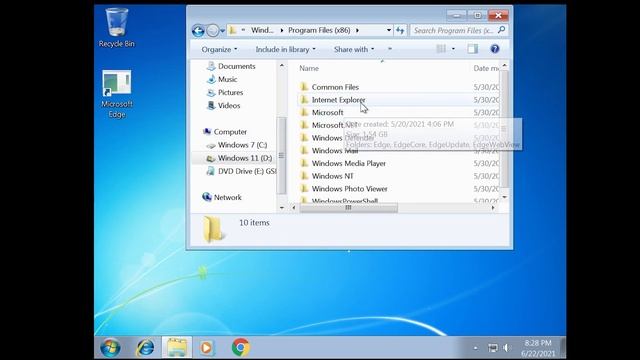This screenshot has width=640, height=360.
Task: Sort by Name column header
Action: 309,69
